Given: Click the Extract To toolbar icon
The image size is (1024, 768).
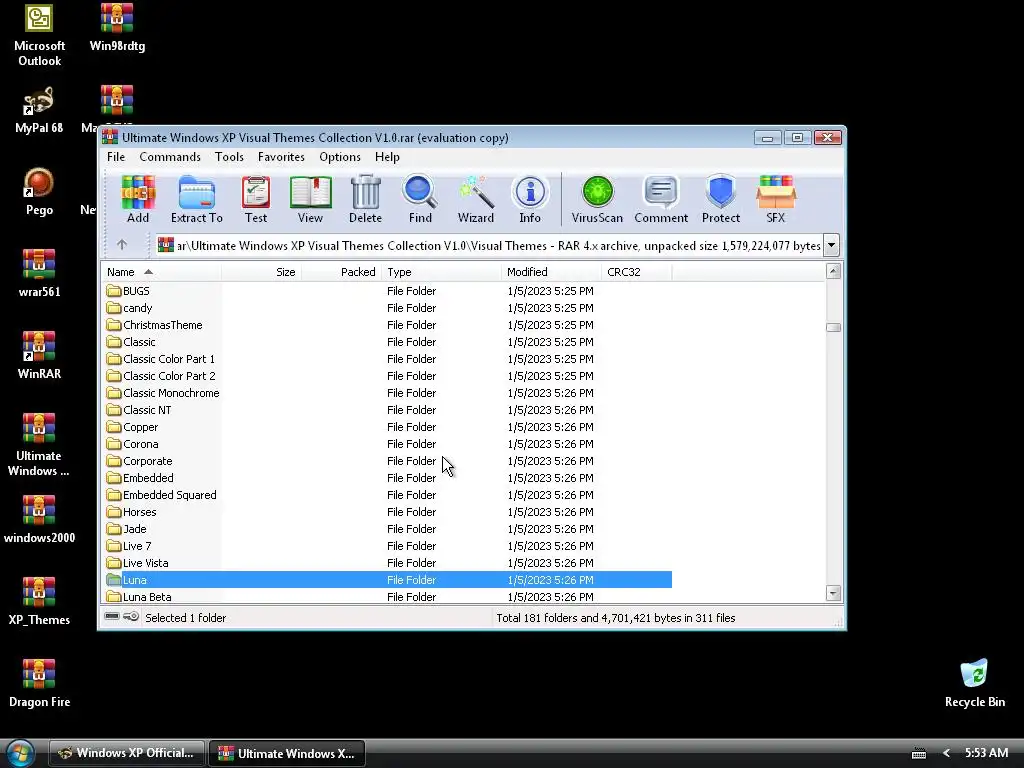Looking at the screenshot, I should (197, 199).
